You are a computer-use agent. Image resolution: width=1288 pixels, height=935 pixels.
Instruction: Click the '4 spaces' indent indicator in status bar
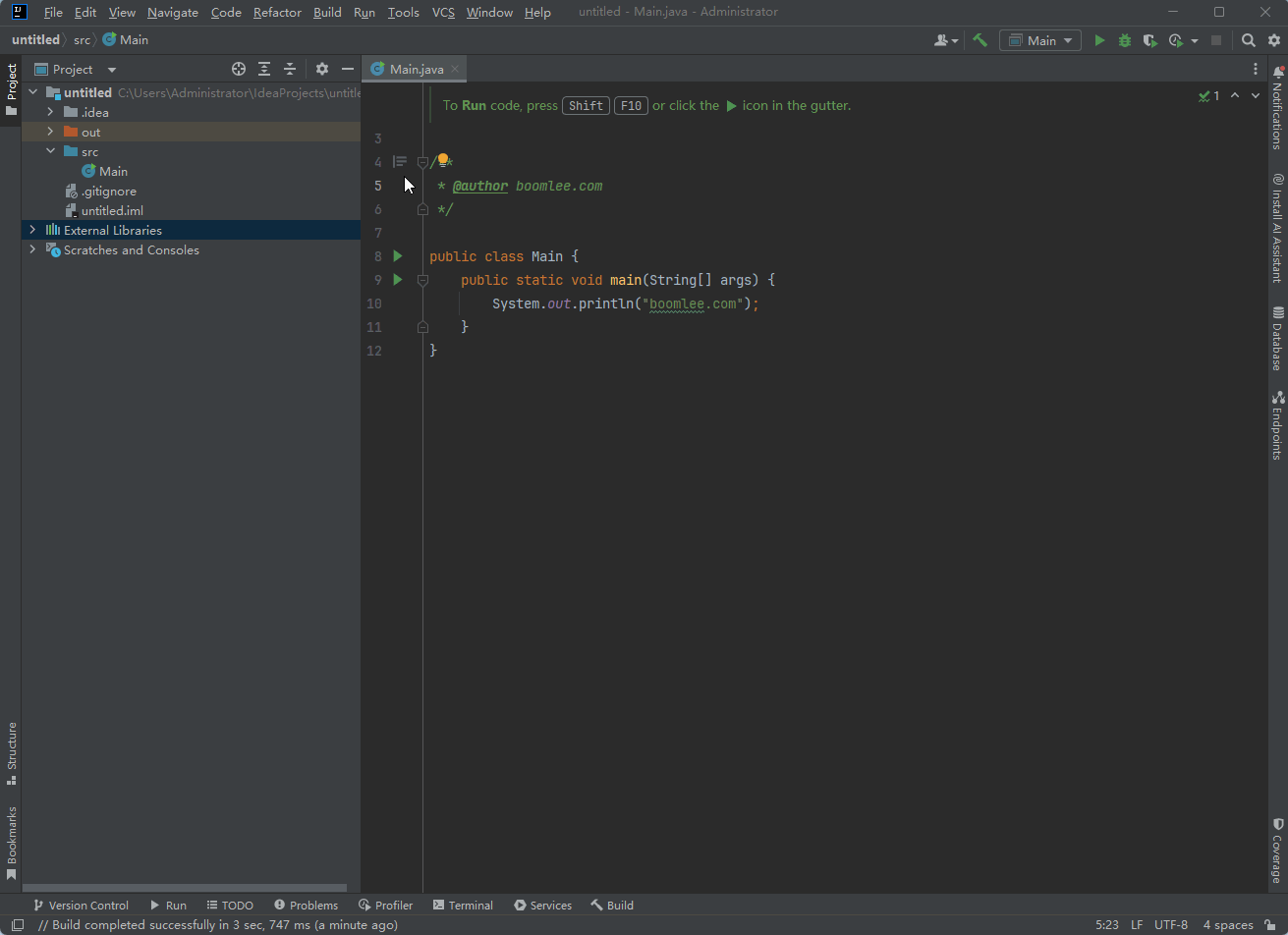tap(1228, 924)
